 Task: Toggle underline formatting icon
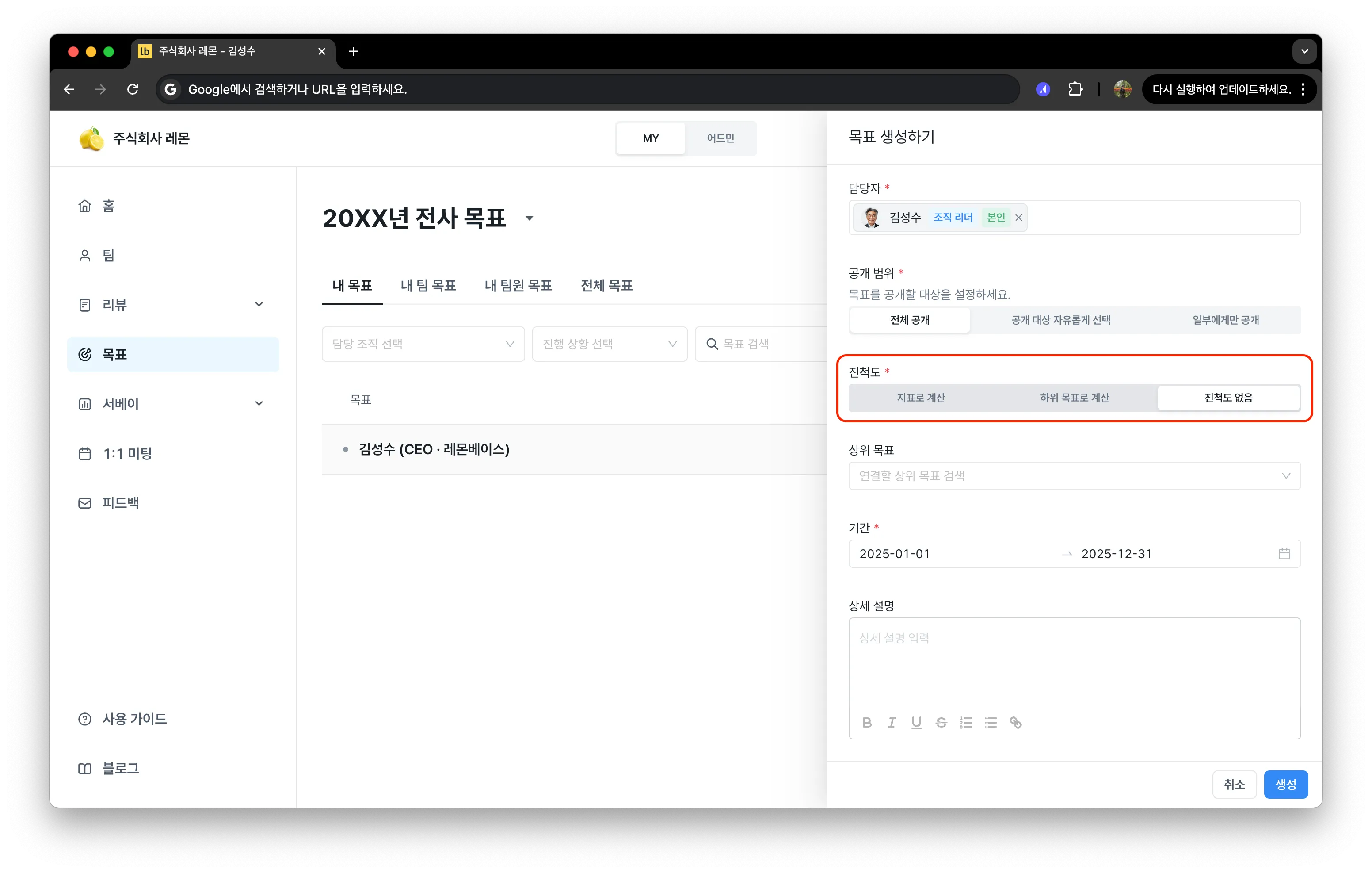916,723
